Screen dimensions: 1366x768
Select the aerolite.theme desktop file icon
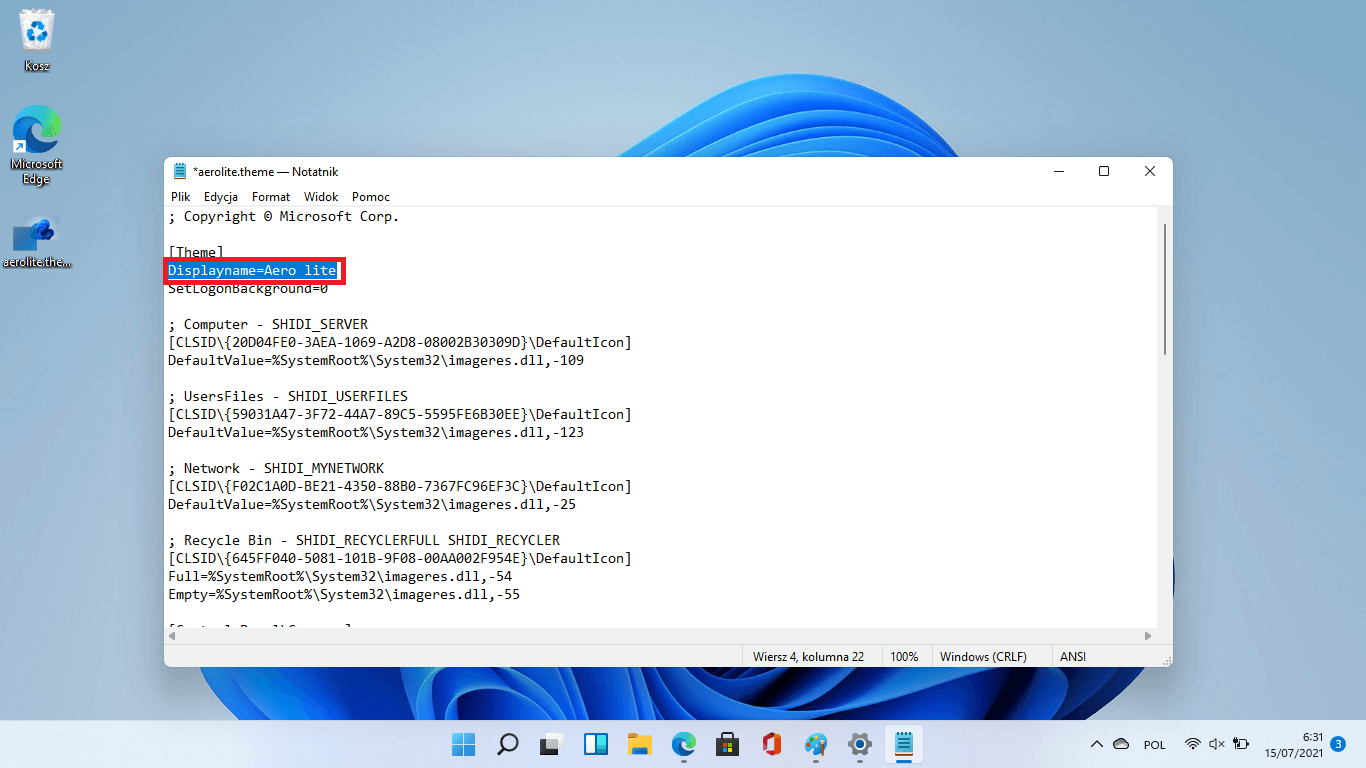(37, 243)
